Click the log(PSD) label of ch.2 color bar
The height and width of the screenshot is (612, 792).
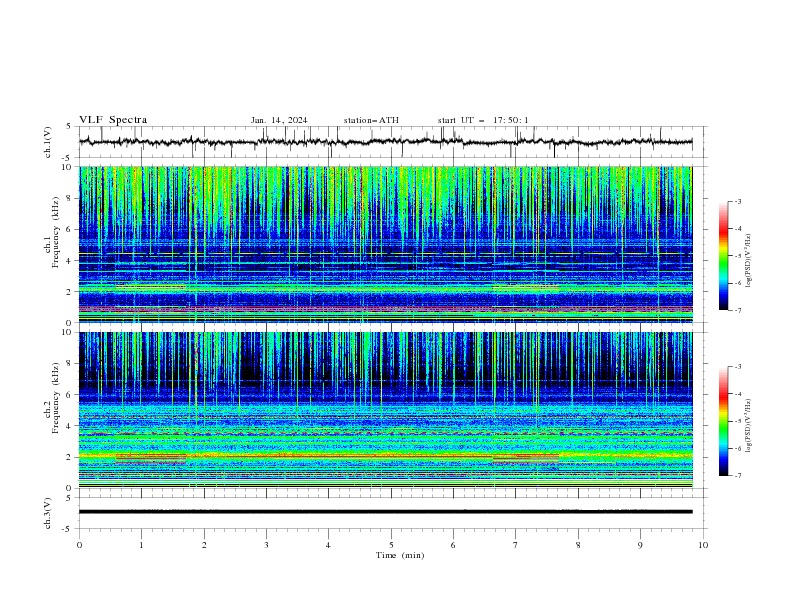coord(748,426)
